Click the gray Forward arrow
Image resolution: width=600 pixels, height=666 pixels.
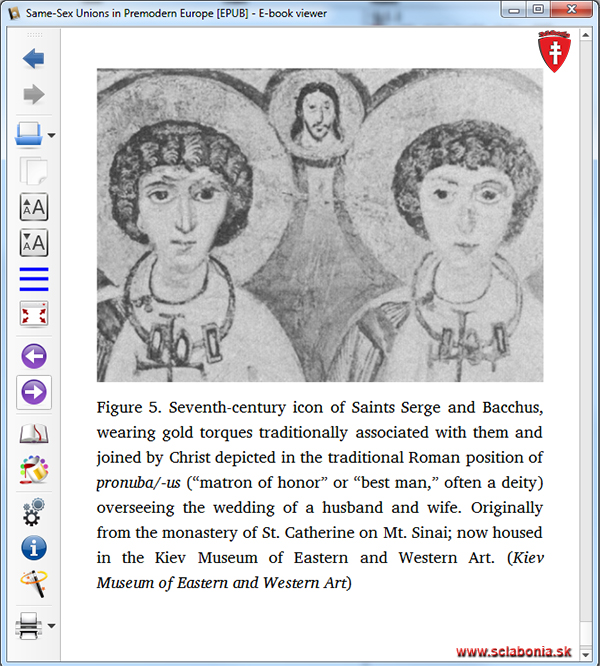(34, 95)
